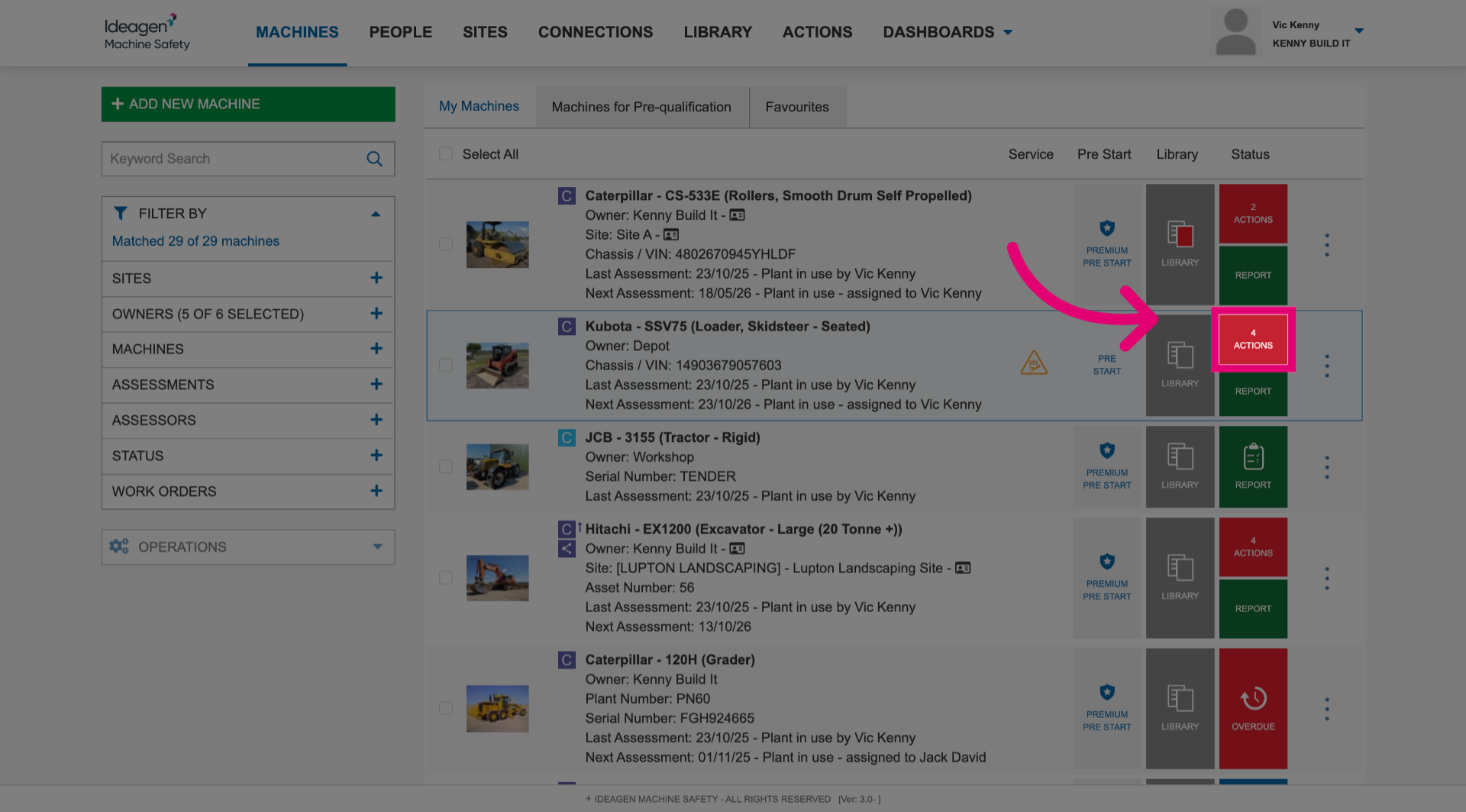Open Library for Kubota SSV75
Viewport: 1466px width, 812px height.
tap(1180, 365)
